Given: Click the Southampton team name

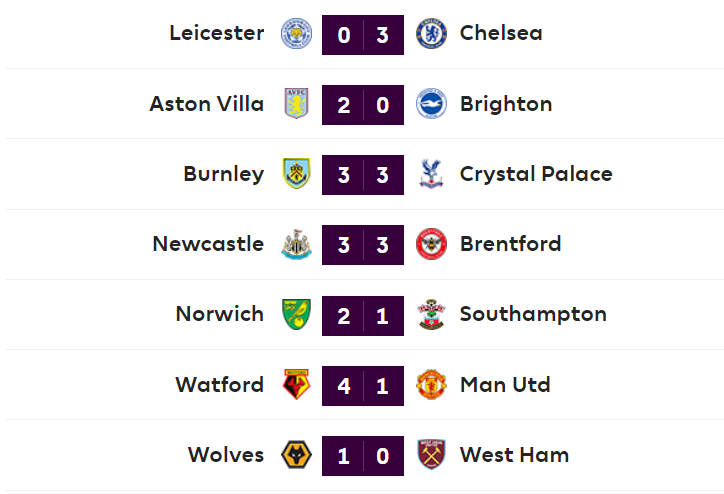Looking at the screenshot, I should 532,314.
